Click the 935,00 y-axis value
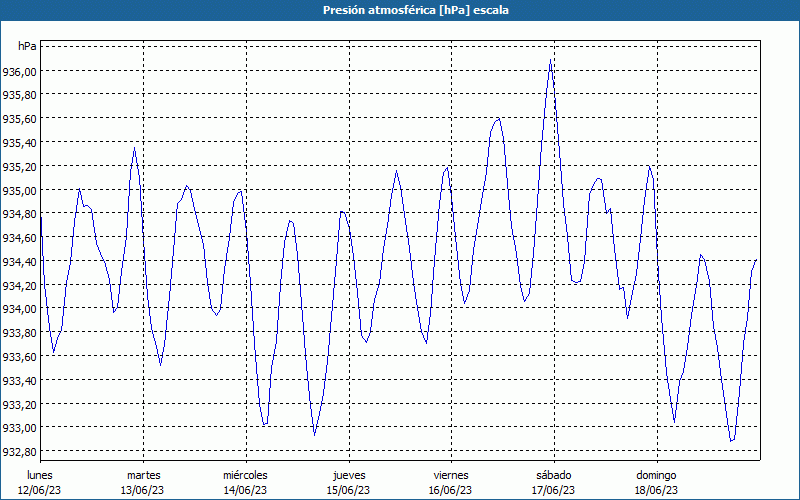The height and width of the screenshot is (500, 800). (x=19, y=191)
